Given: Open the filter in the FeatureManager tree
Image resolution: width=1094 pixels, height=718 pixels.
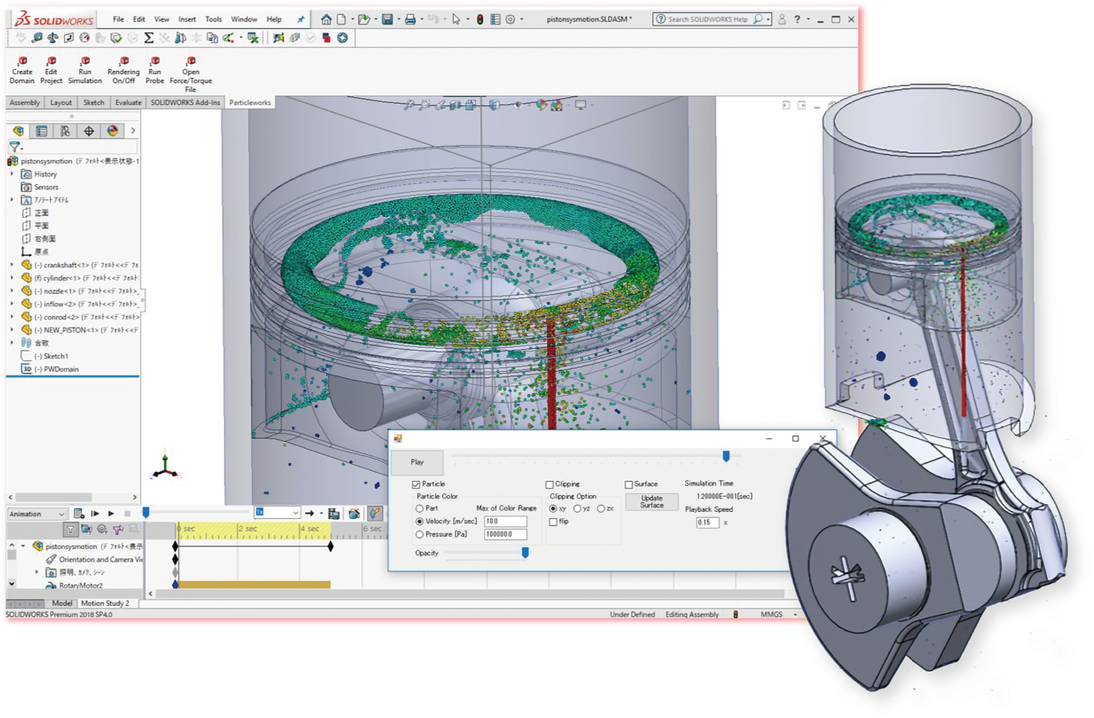Looking at the screenshot, I should pos(12,145).
